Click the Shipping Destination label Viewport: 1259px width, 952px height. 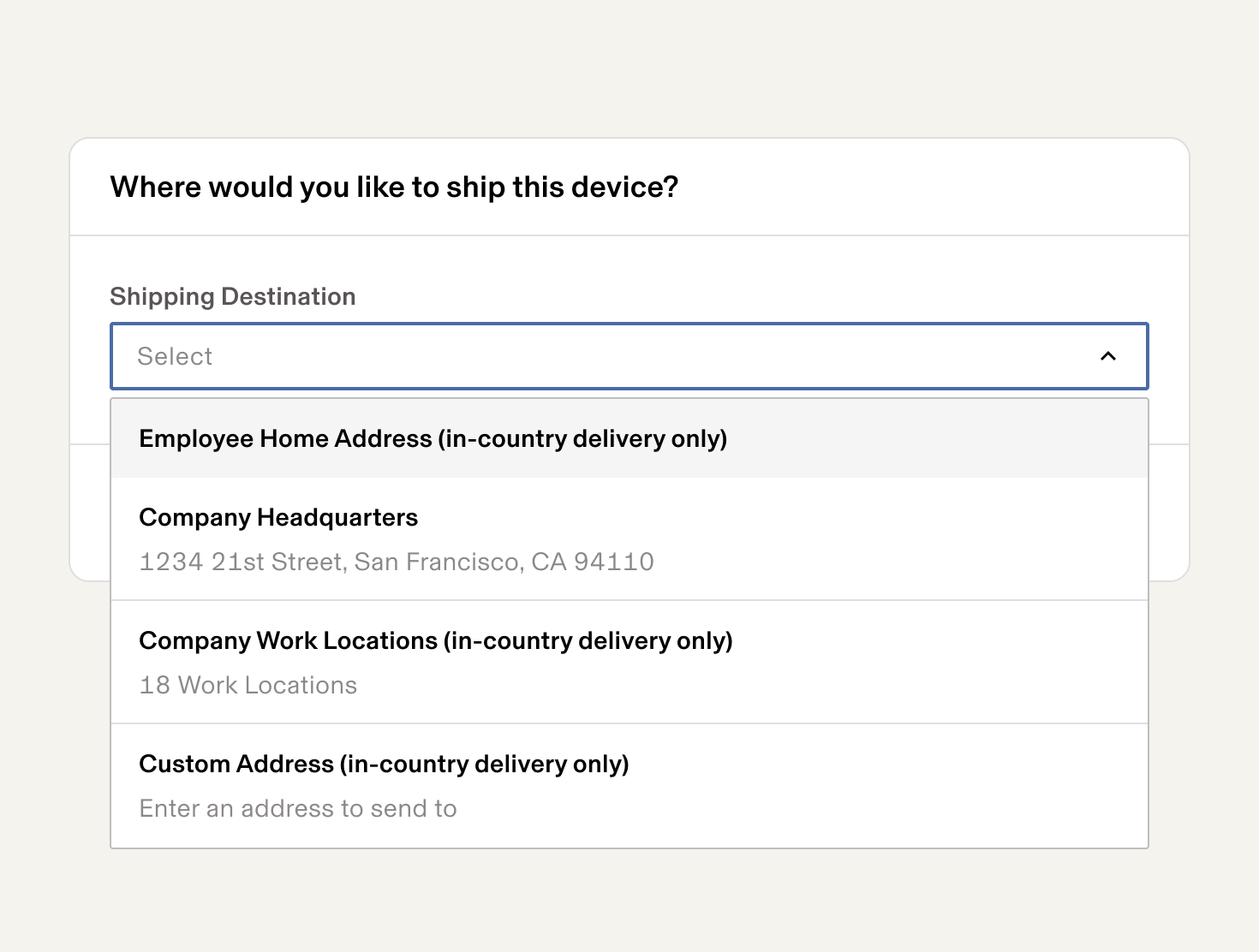(x=233, y=296)
